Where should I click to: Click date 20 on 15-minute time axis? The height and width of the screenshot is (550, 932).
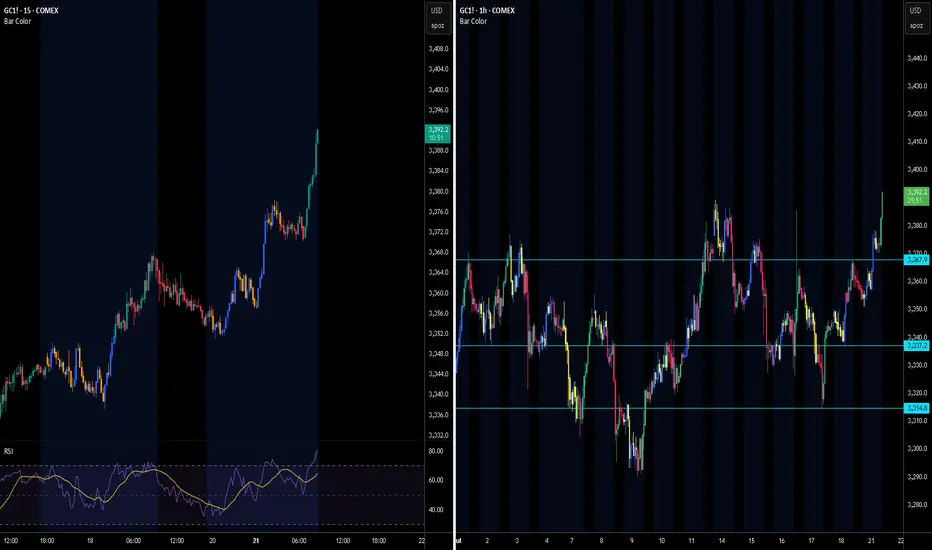click(213, 540)
